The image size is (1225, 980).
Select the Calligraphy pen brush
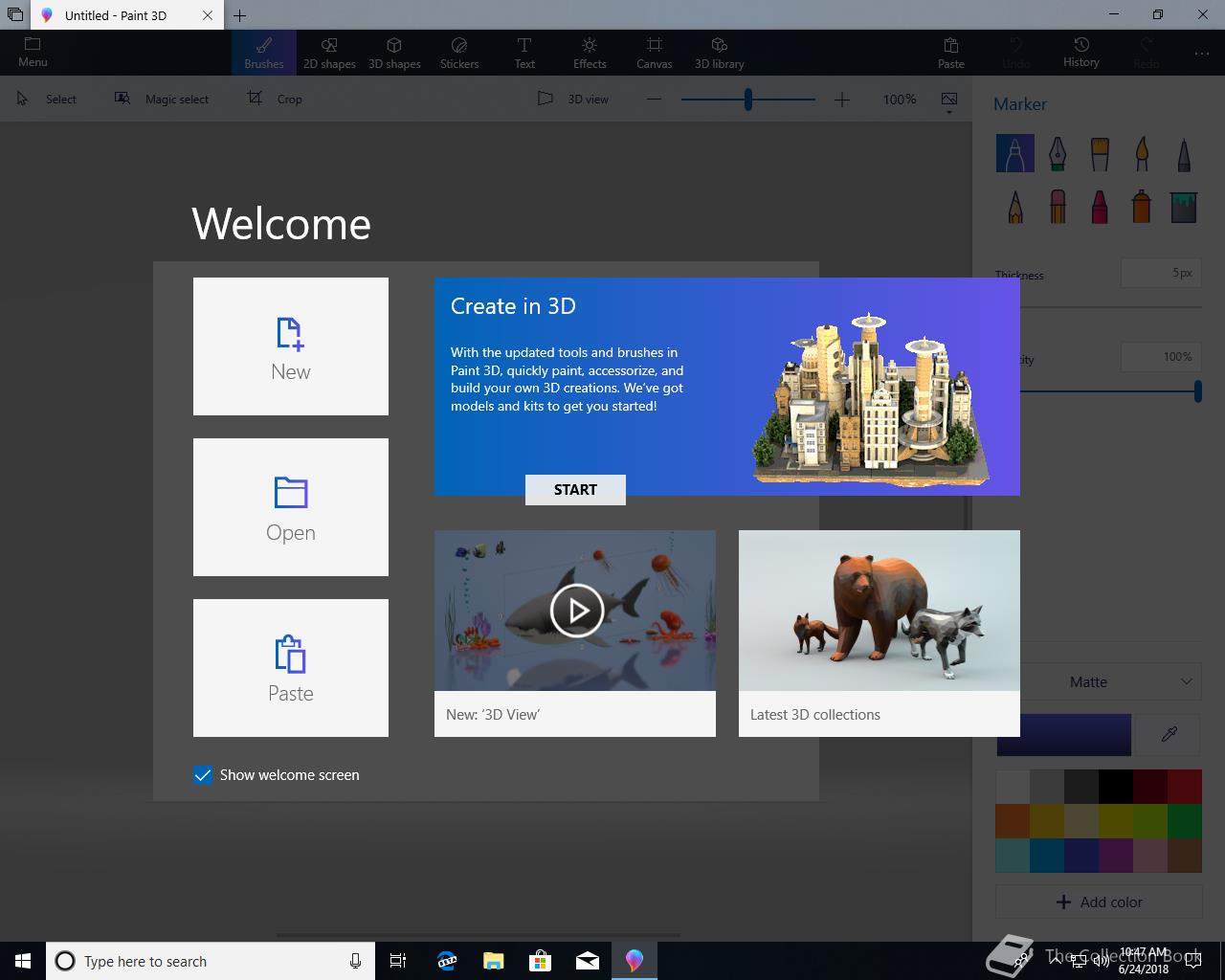coord(1058,153)
